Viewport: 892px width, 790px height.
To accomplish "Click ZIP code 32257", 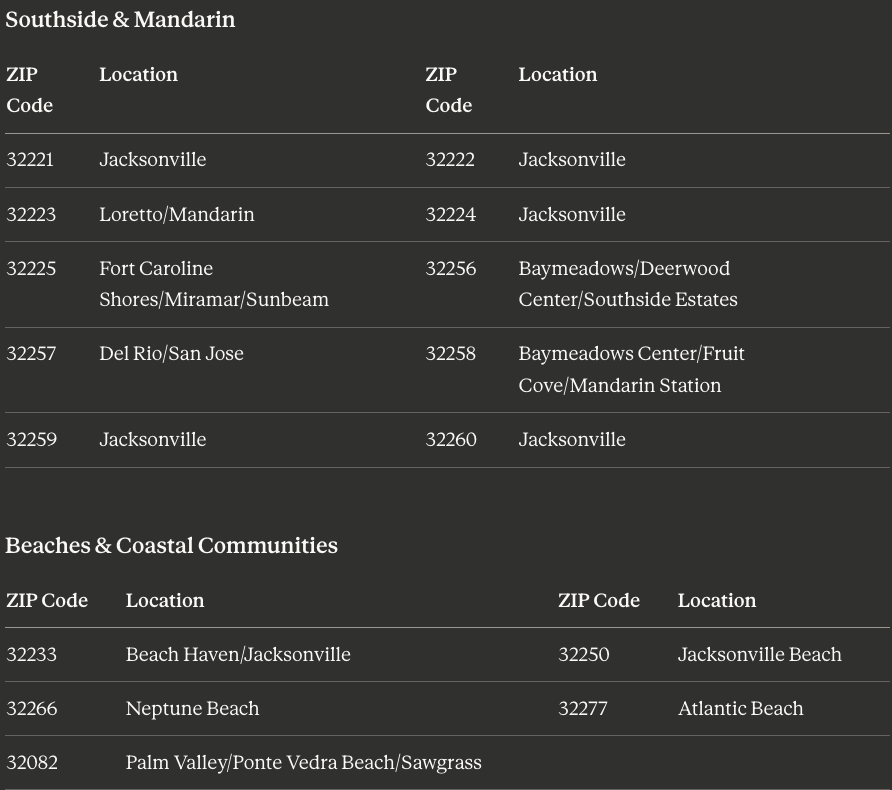I will pos(31,354).
